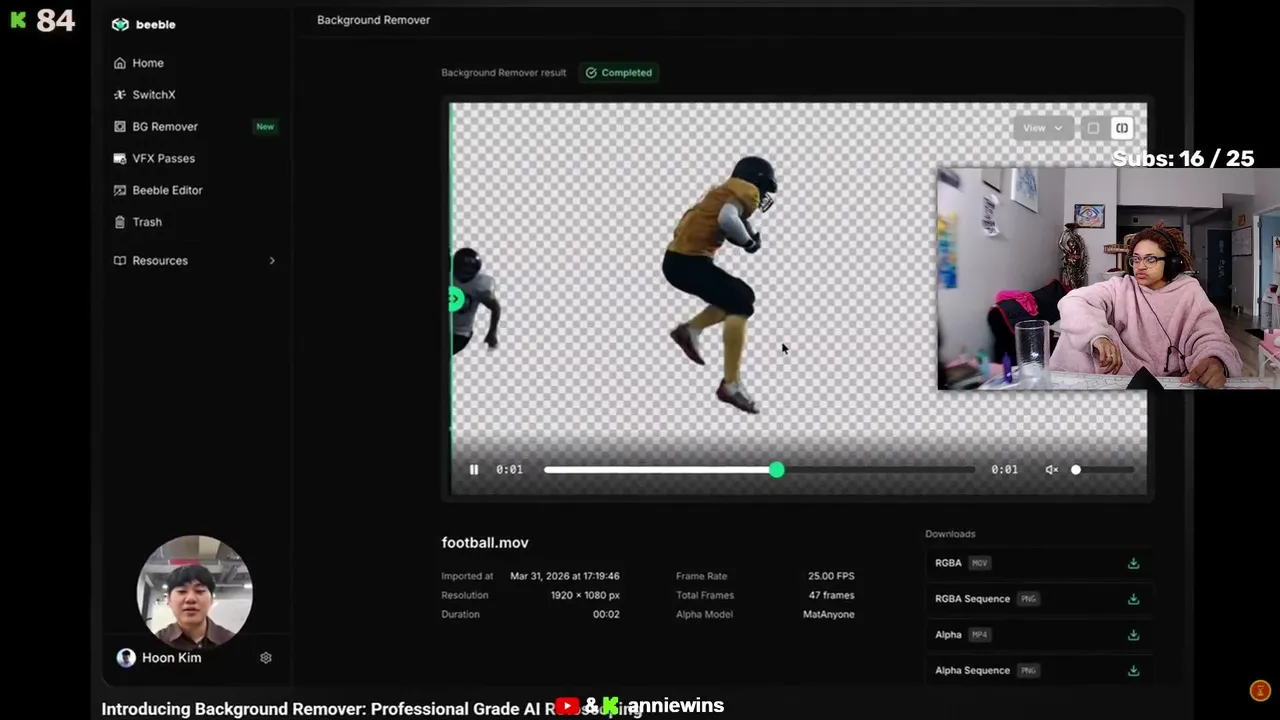
Task: Click the orange info icon at bottom right
Action: click(1260, 691)
